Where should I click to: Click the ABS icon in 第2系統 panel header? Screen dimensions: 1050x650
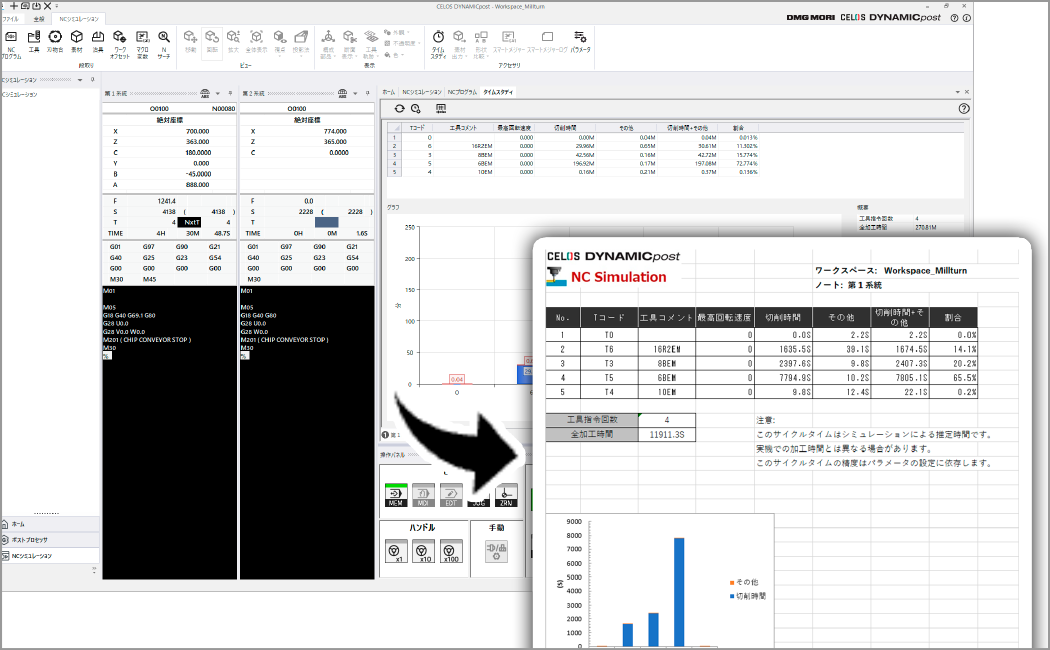pos(343,93)
